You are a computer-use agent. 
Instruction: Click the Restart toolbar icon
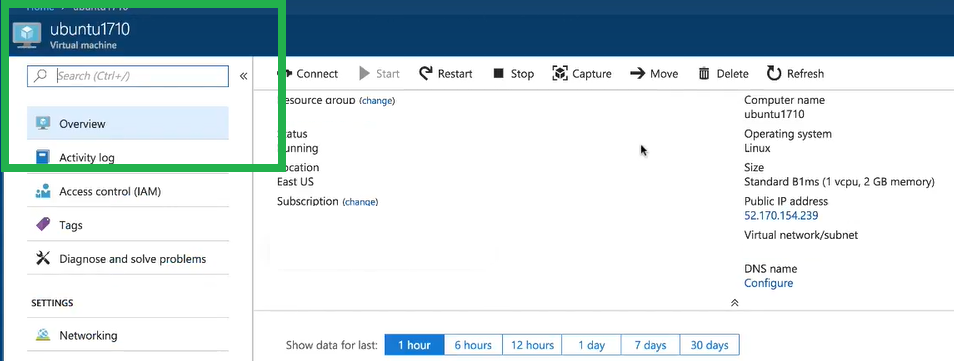[x=426, y=74]
